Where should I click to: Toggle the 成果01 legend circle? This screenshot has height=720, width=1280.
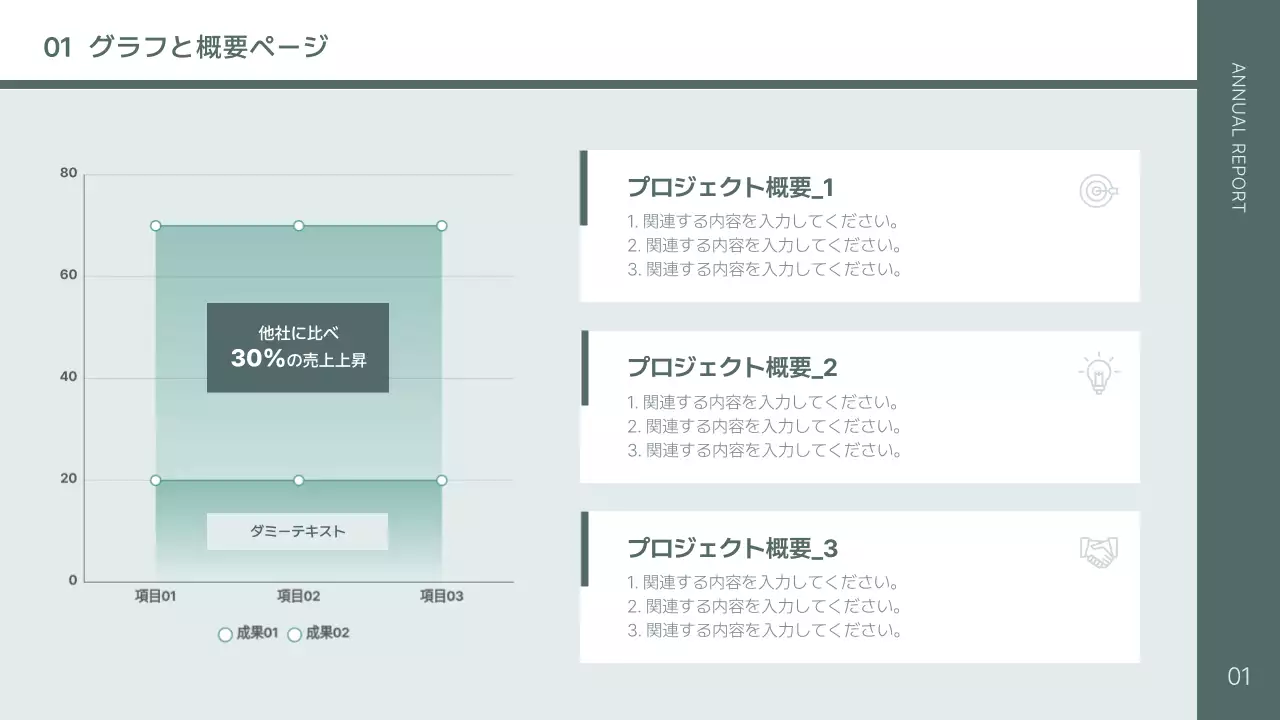click(x=225, y=633)
